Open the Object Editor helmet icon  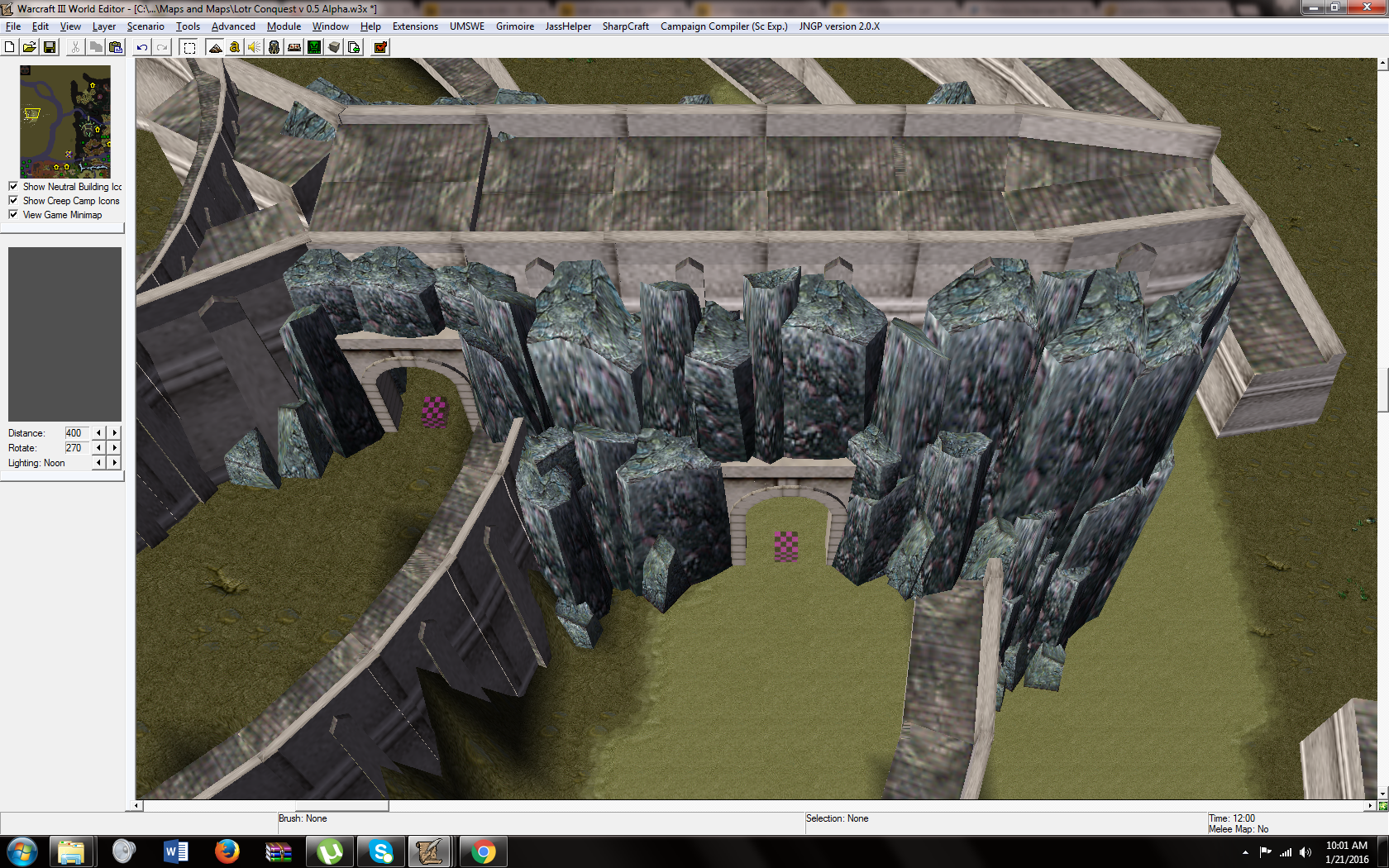click(274, 47)
